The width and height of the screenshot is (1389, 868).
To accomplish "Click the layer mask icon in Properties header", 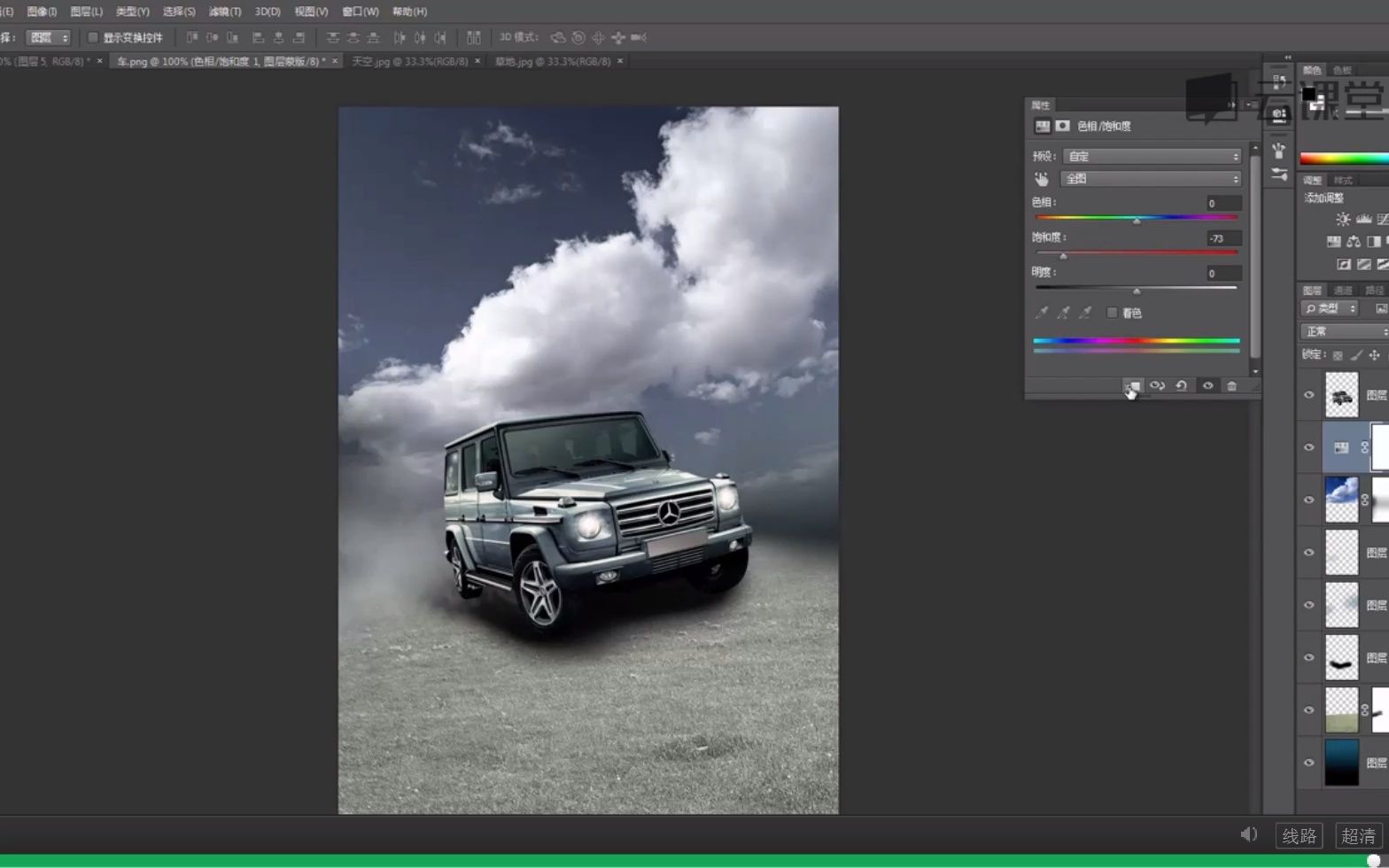I will pyautogui.click(x=1062, y=127).
